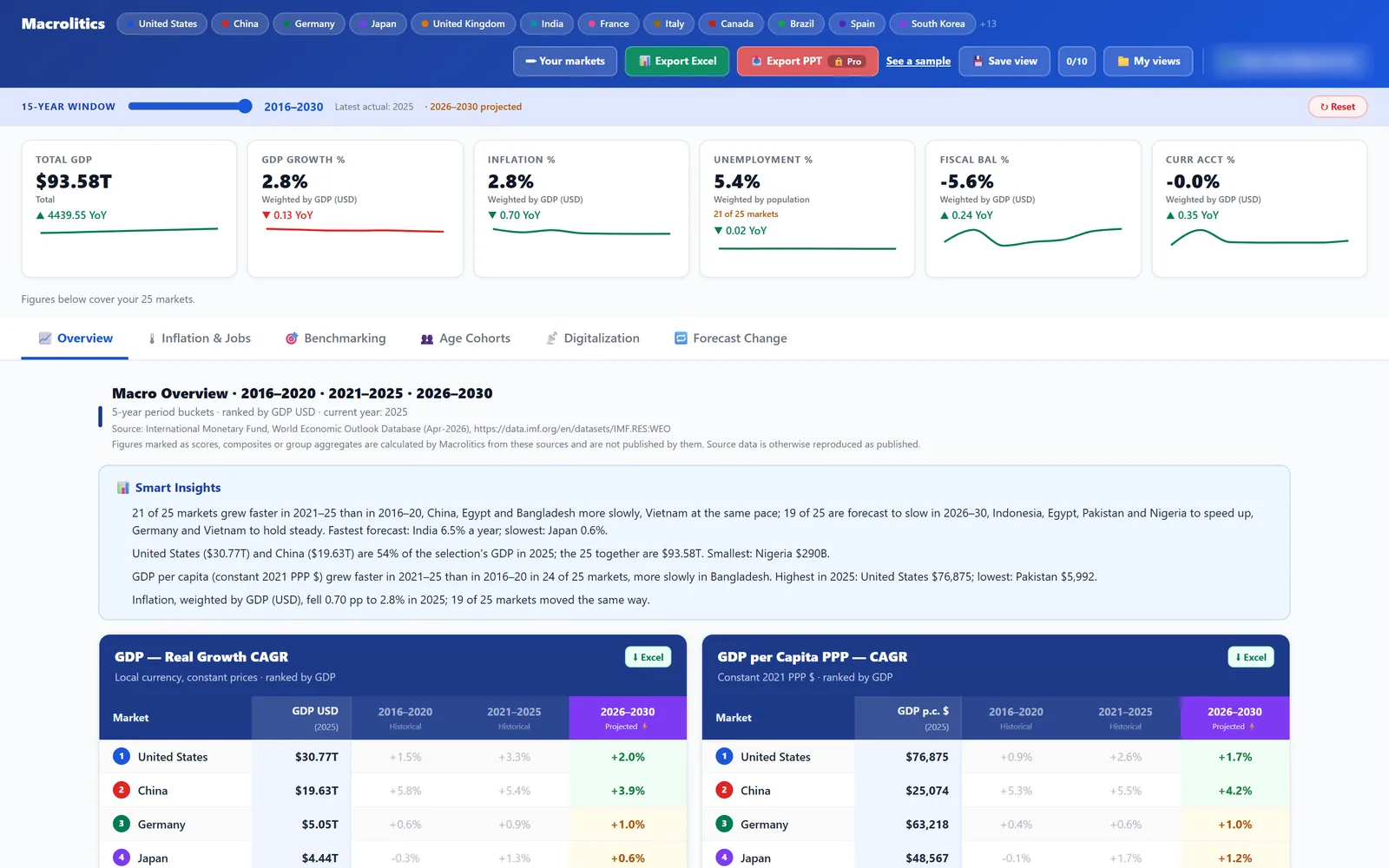This screenshot has width=1389, height=868.
Task: Open the Forecast Change tab
Action: (731, 339)
